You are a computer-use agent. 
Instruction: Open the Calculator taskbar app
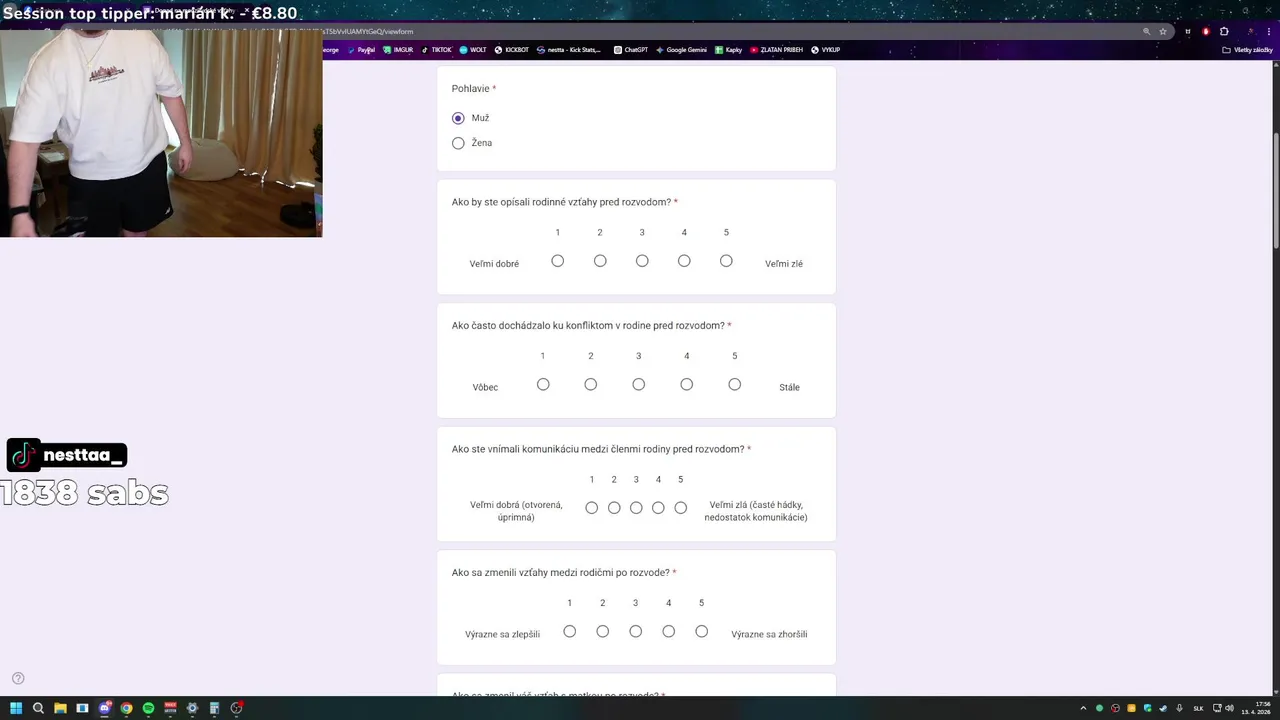[214, 708]
